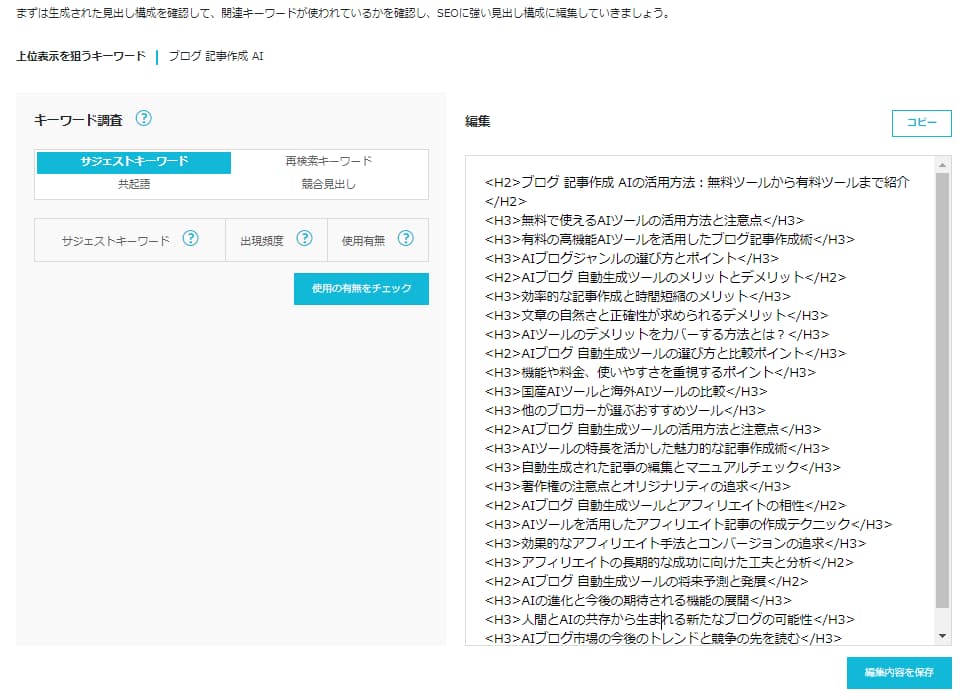This screenshot has height=700, width=977.
Task: Click scrollbar down arrow in editor
Action: click(x=942, y=636)
